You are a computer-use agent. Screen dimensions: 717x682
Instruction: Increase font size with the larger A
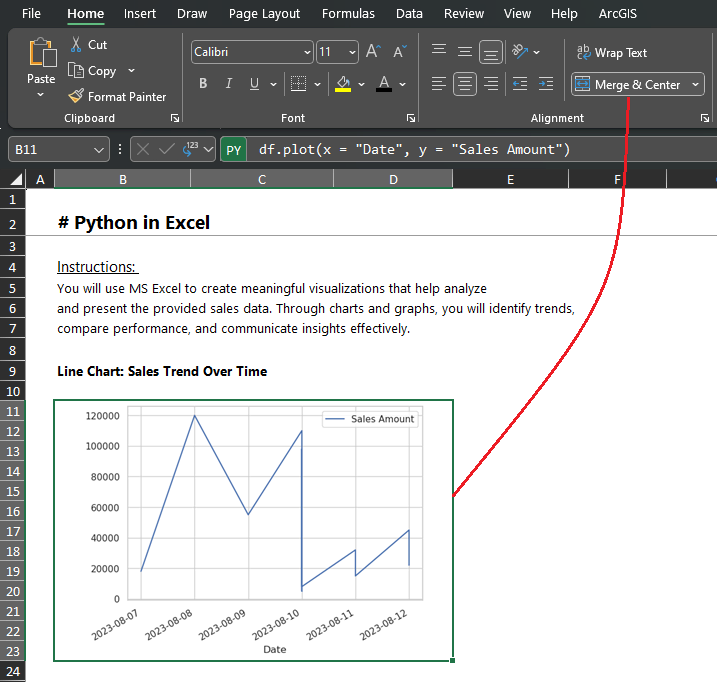(x=372, y=52)
